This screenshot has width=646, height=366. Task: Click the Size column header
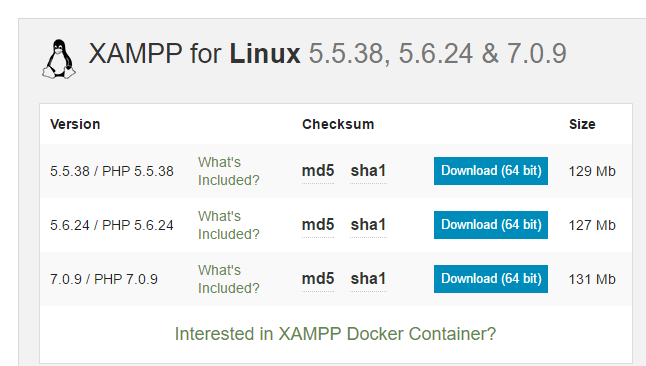pos(582,124)
